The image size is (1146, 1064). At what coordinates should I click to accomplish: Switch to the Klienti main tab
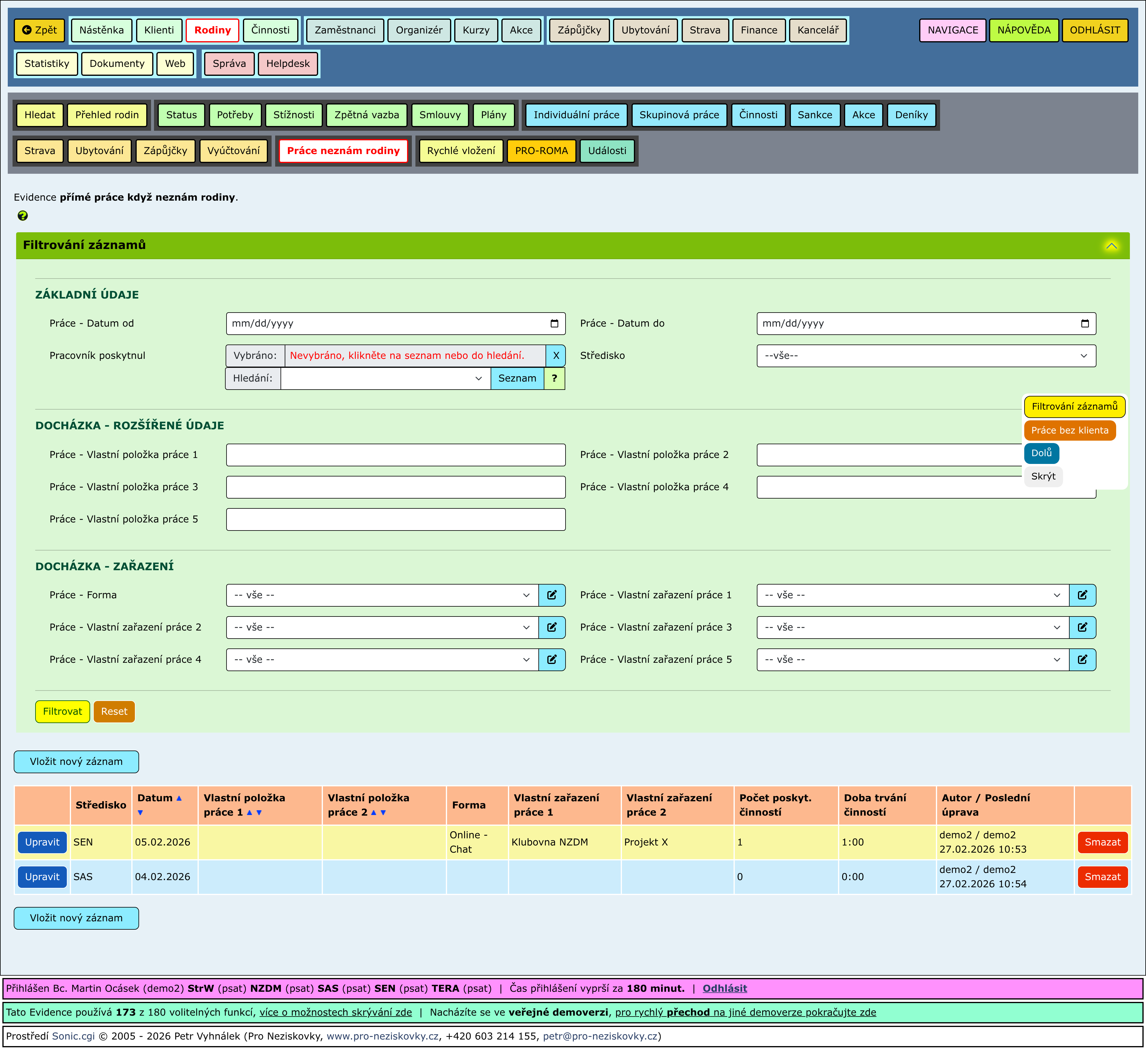click(159, 30)
